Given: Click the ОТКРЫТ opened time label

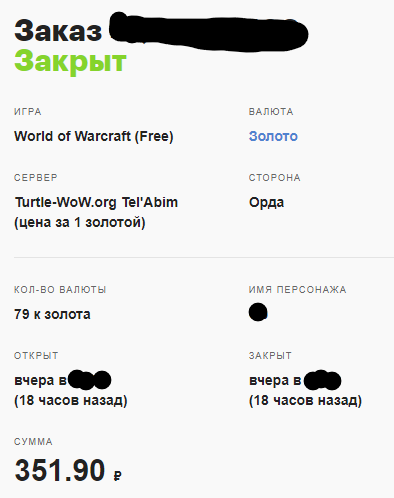Looking at the screenshot, I should [36, 355].
